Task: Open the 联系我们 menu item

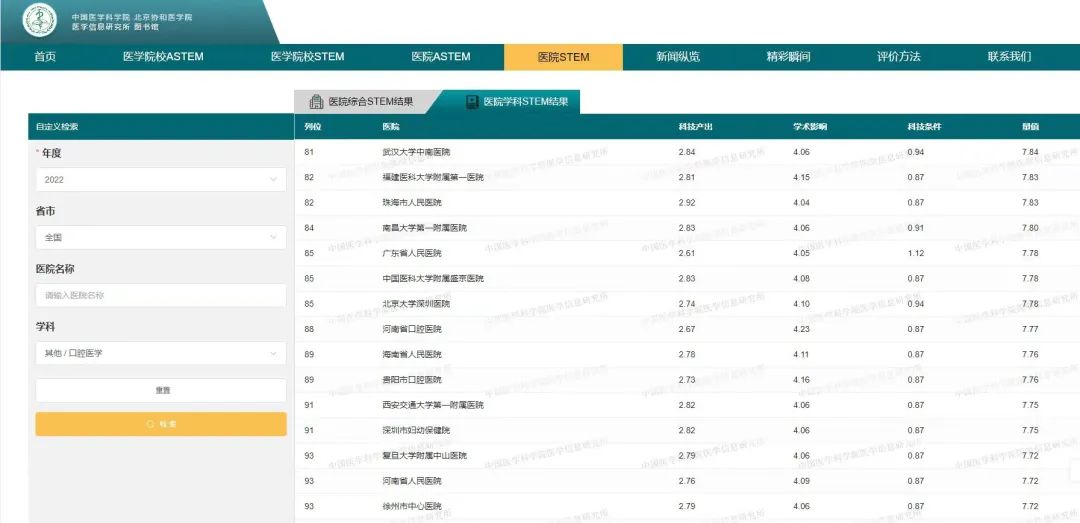Action: 1009,57
